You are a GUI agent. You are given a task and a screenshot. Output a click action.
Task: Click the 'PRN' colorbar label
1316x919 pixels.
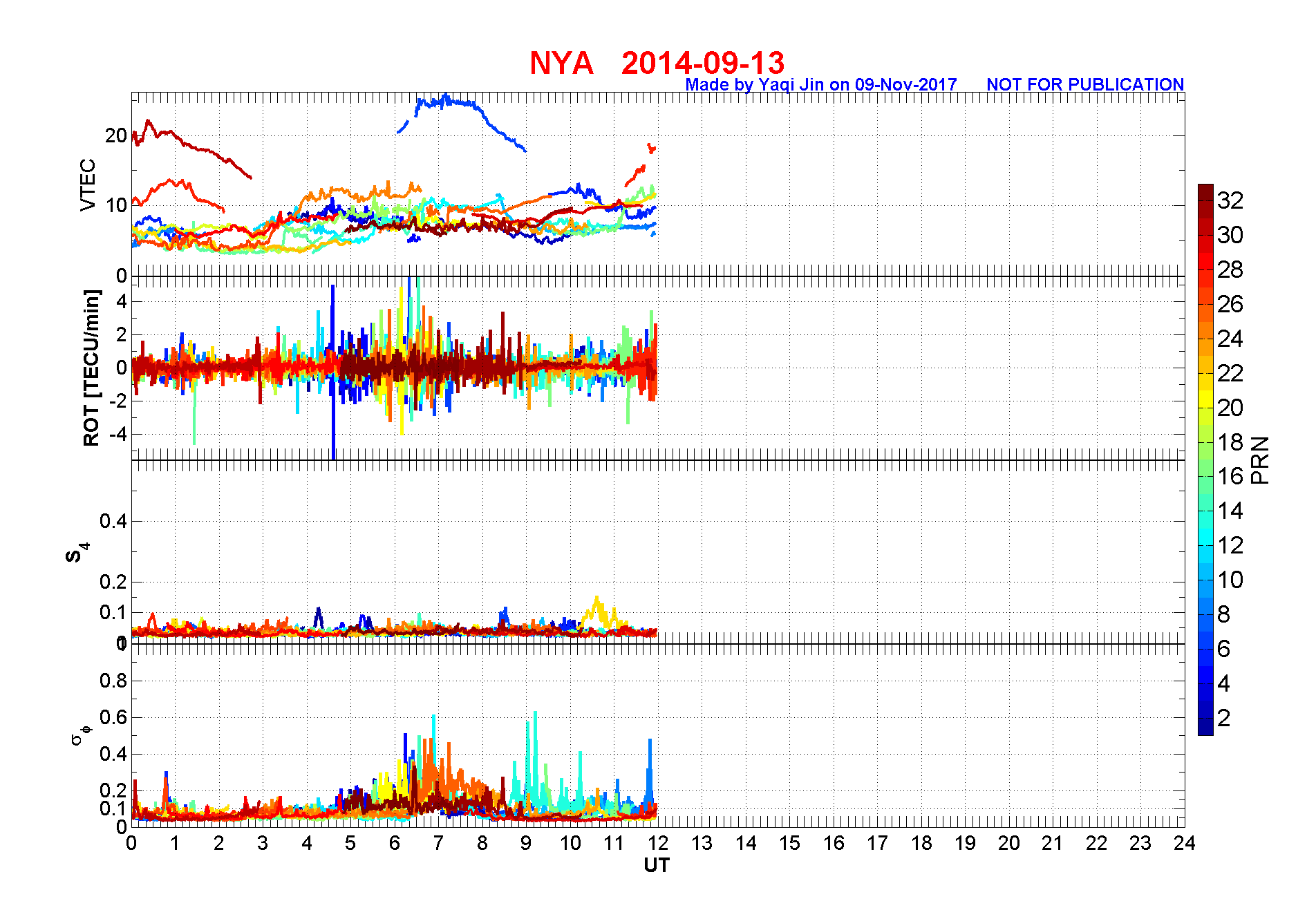pyautogui.click(x=1261, y=460)
